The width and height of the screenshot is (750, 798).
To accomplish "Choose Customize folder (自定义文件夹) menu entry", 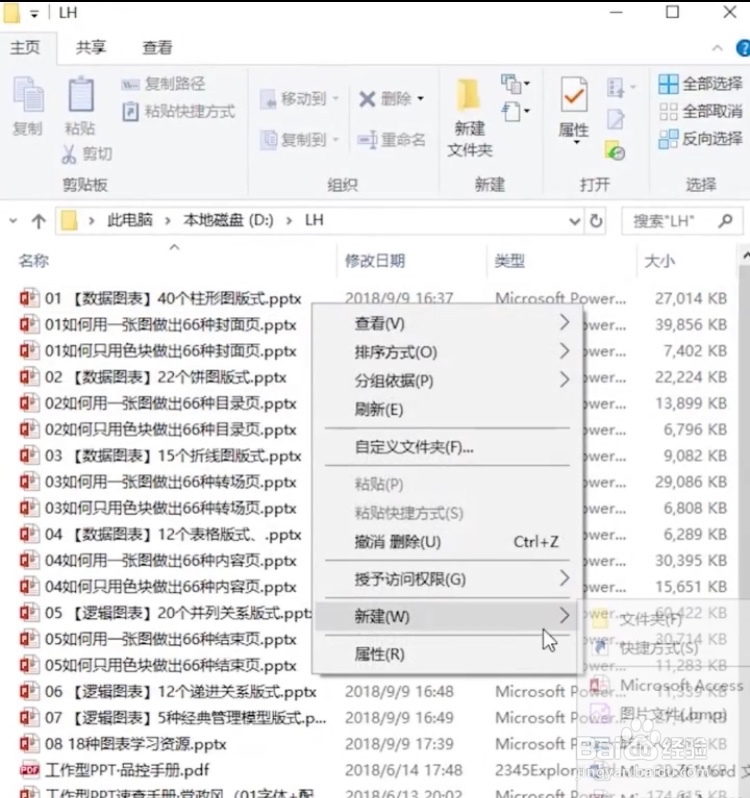I will [x=447, y=447].
